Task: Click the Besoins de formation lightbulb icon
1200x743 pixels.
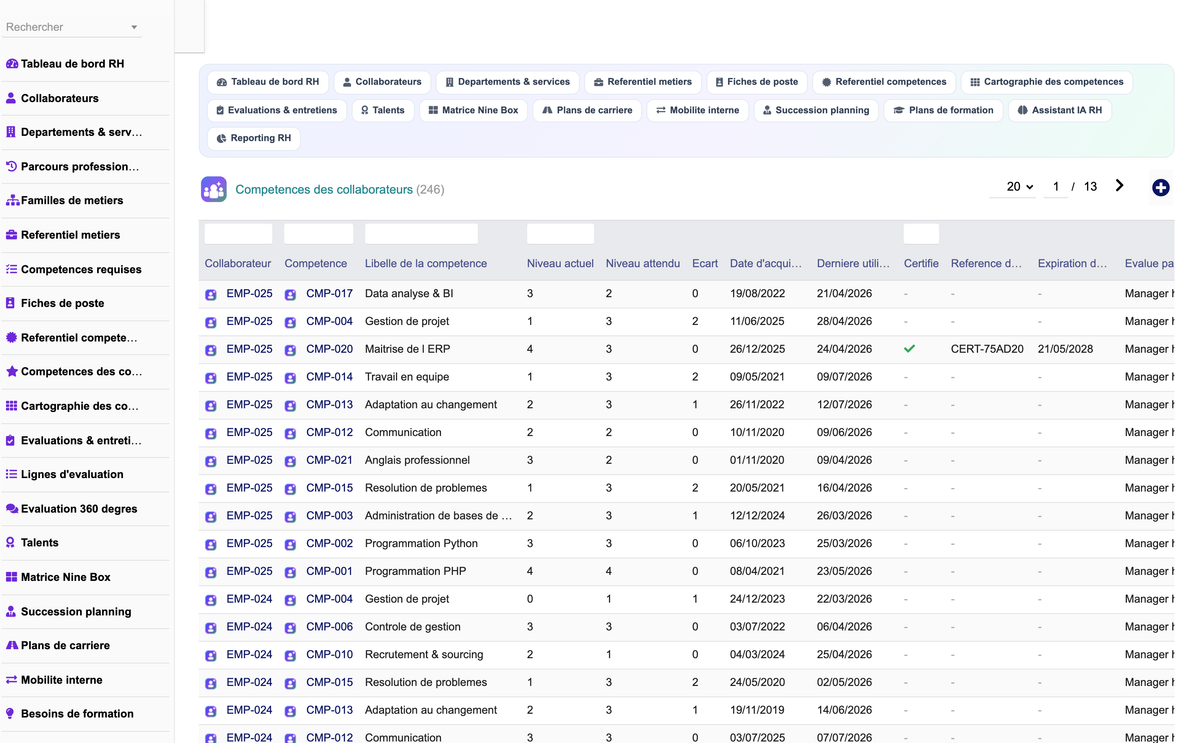Action: click(x=11, y=714)
